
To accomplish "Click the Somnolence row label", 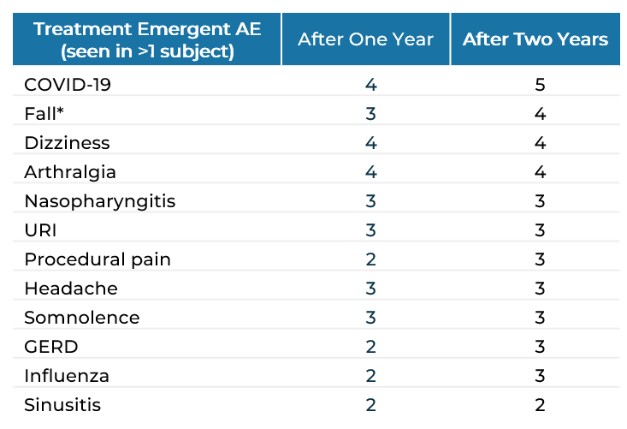I will tap(82, 318).
